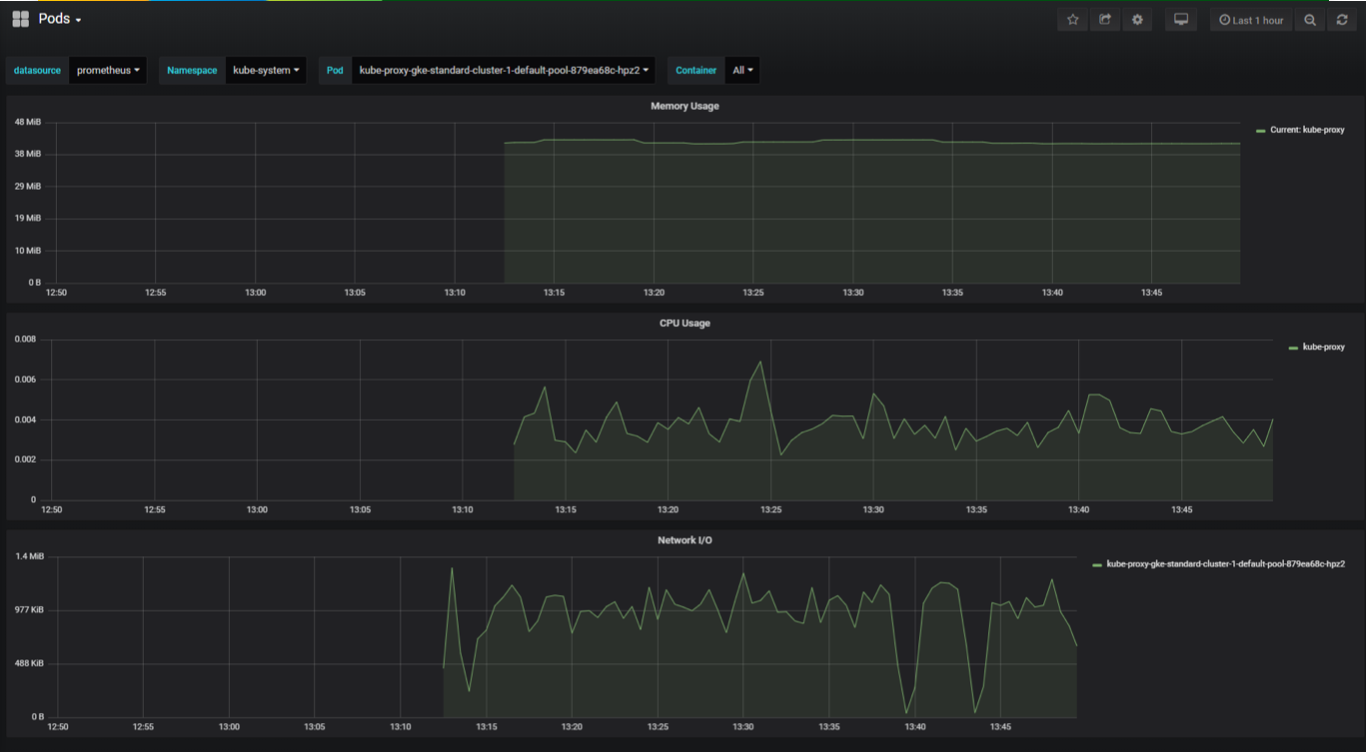Click color line of CPU kube-proxy legend
The image size is (1366, 752).
[x=1293, y=348]
